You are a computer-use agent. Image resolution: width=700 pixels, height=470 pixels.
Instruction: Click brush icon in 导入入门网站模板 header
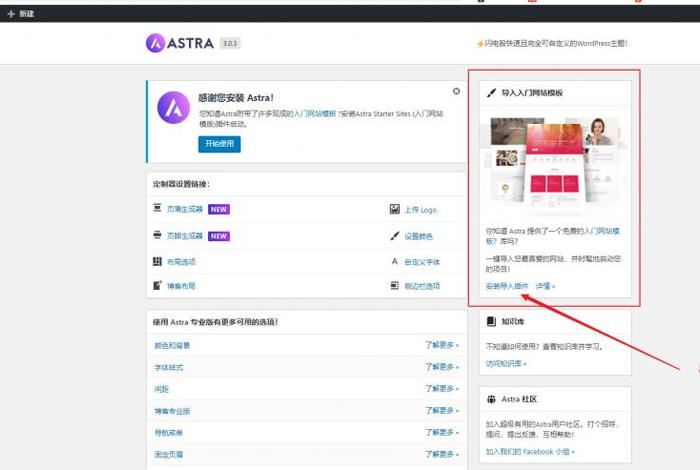pyautogui.click(x=491, y=93)
